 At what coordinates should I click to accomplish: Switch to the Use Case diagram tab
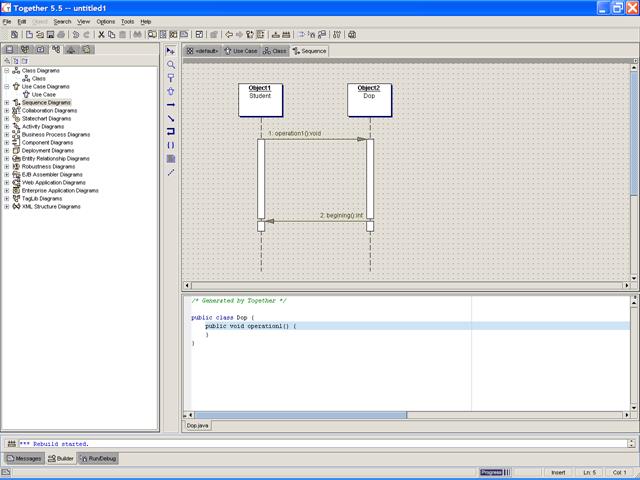coord(240,50)
